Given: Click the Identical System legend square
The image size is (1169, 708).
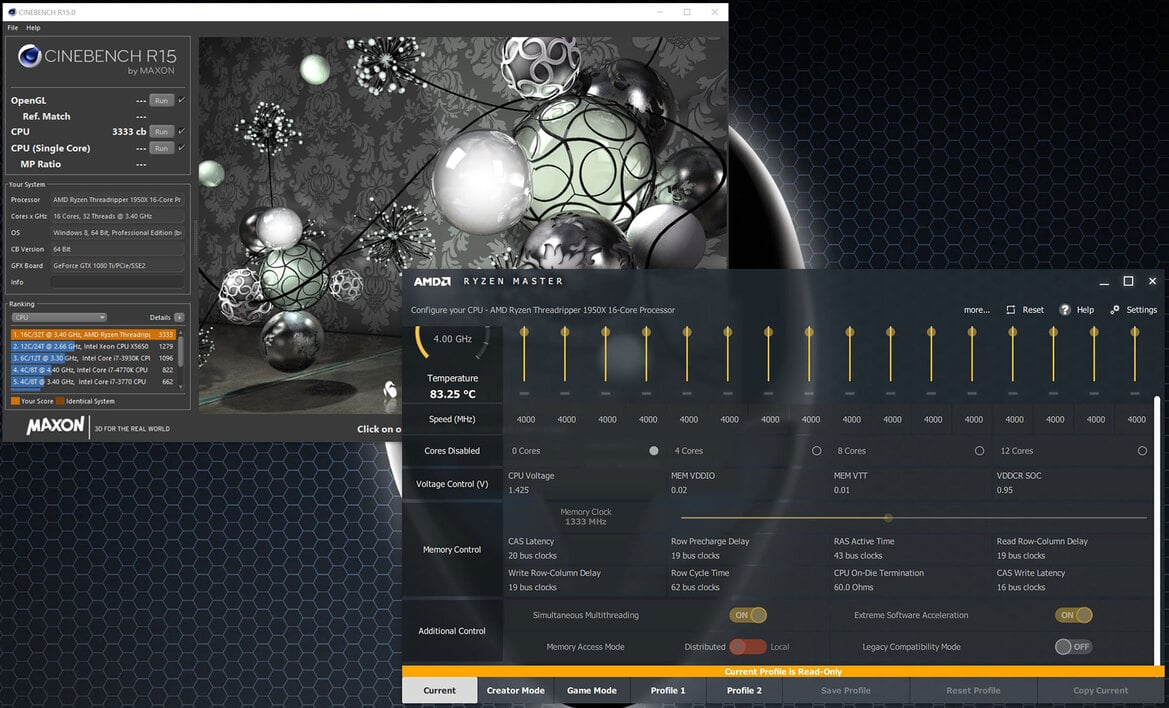Looking at the screenshot, I should pos(60,401).
